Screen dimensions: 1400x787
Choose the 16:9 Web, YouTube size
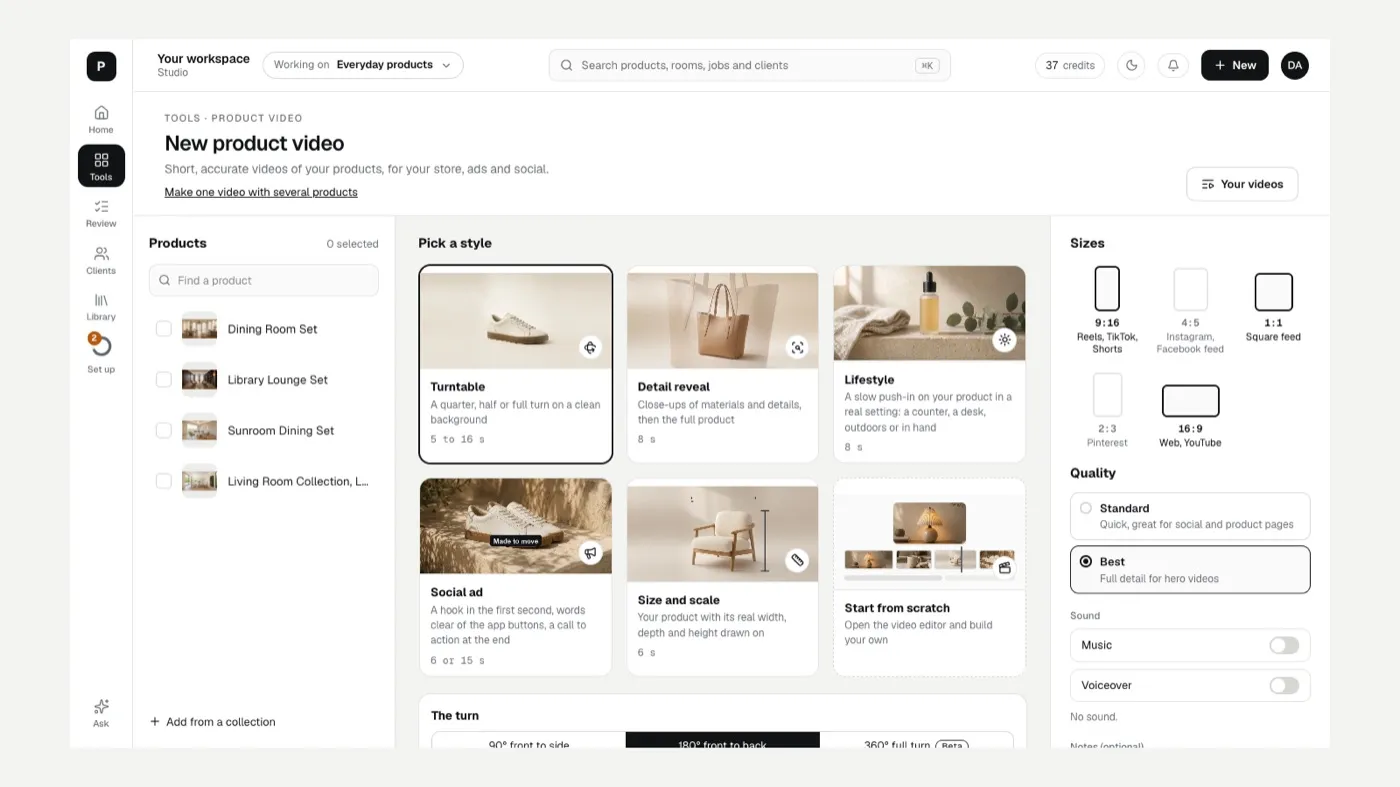pos(1190,401)
